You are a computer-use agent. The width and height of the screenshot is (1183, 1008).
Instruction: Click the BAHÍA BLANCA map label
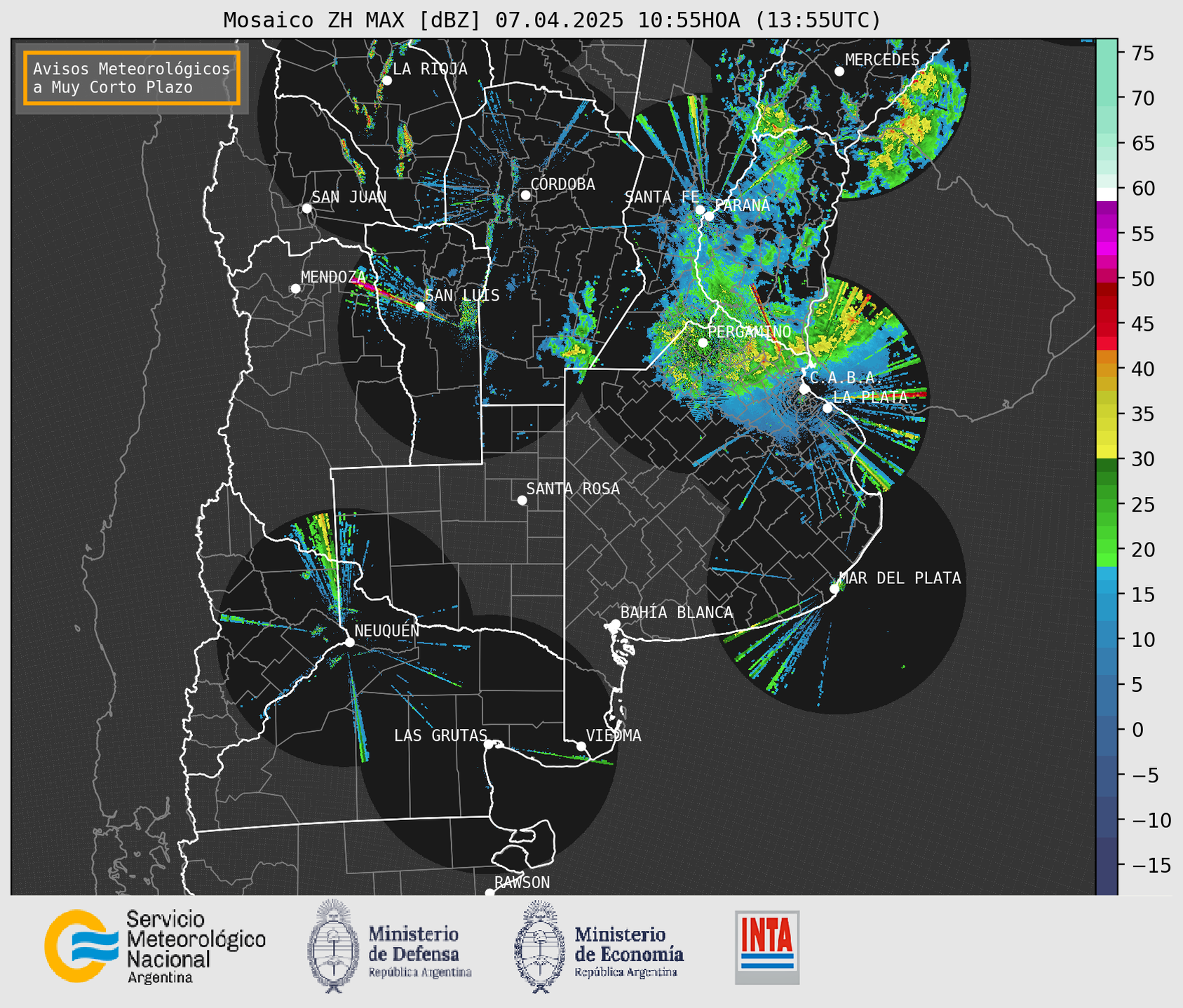pyautogui.click(x=677, y=613)
